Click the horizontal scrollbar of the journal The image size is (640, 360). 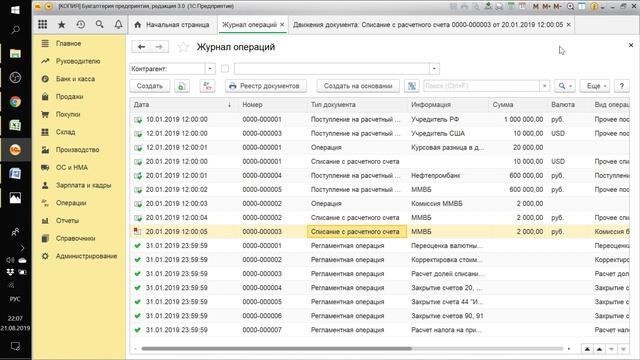276,349
